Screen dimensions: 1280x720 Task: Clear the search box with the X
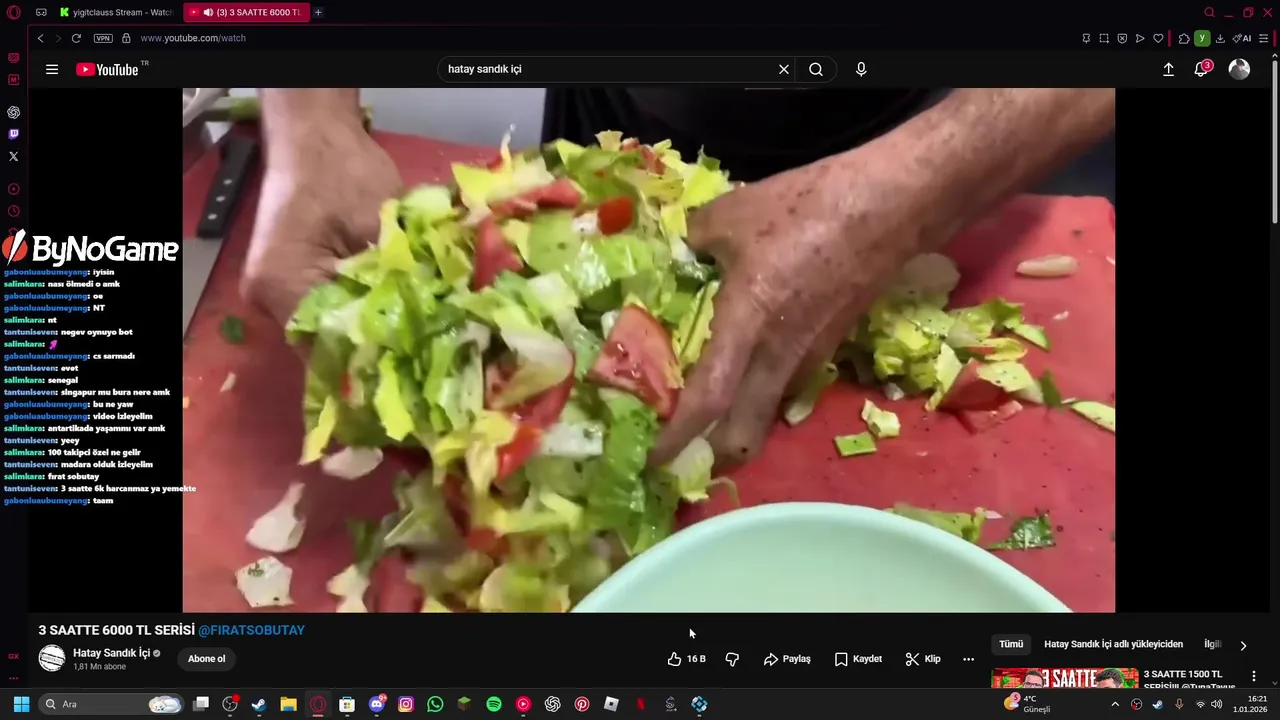tap(784, 69)
